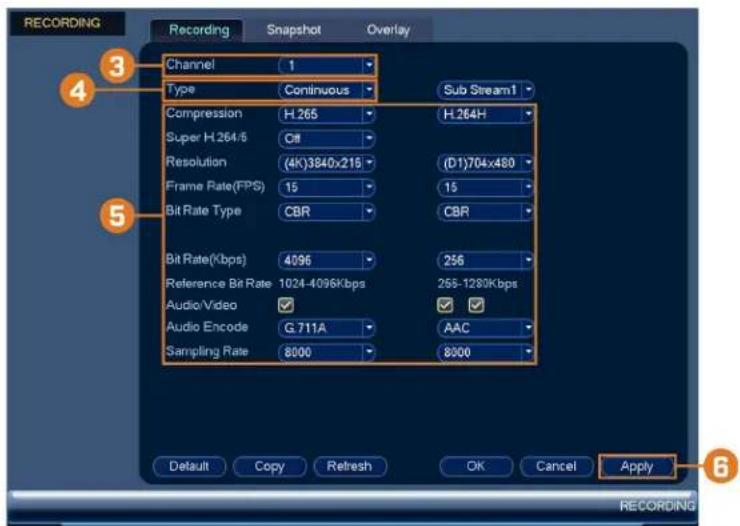Open sub stream Compression dropdown H.264H
740x526 pixels.
tap(486, 114)
